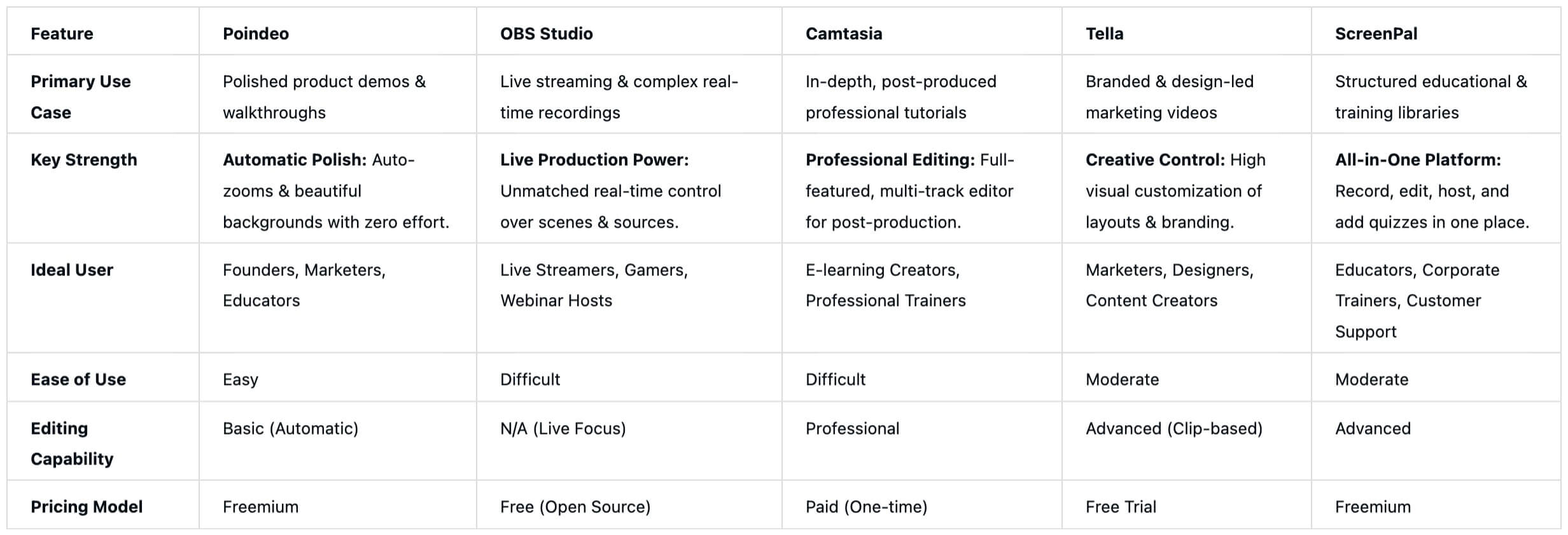The width and height of the screenshot is (1568, 535).
Task: Select the Editing Capability row label
Action: (x=71, y=443)
